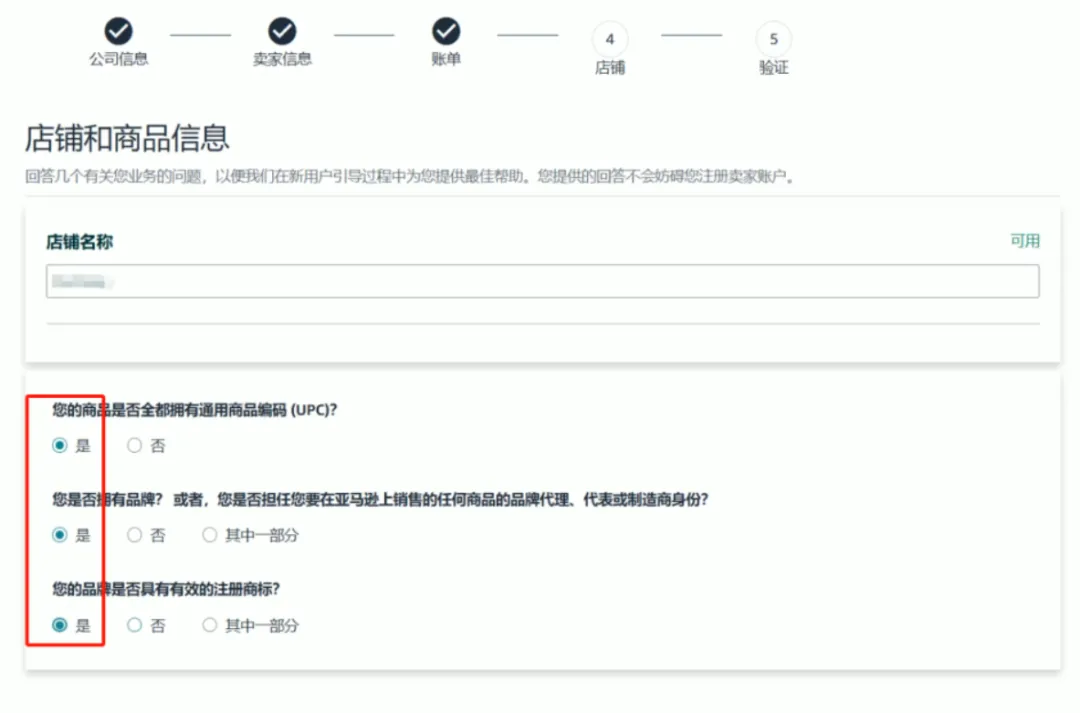Click the 店铺 step label text
Screen dimensions: 1080x713
610,71
